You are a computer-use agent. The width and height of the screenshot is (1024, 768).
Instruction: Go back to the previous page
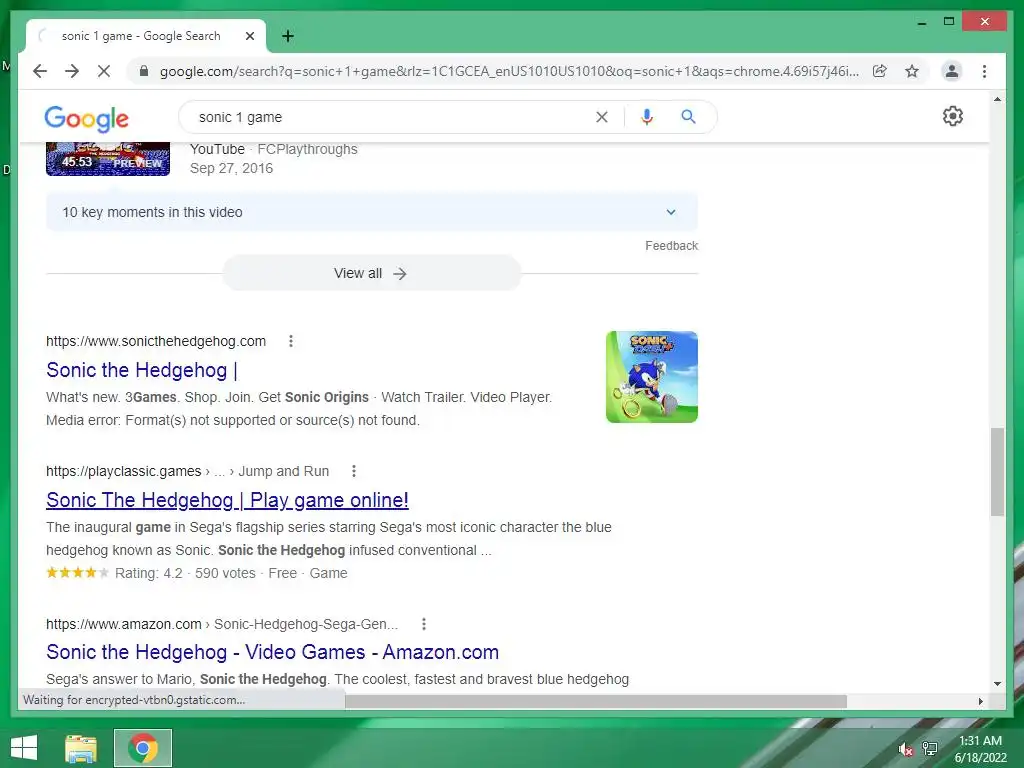click(40, 71)
